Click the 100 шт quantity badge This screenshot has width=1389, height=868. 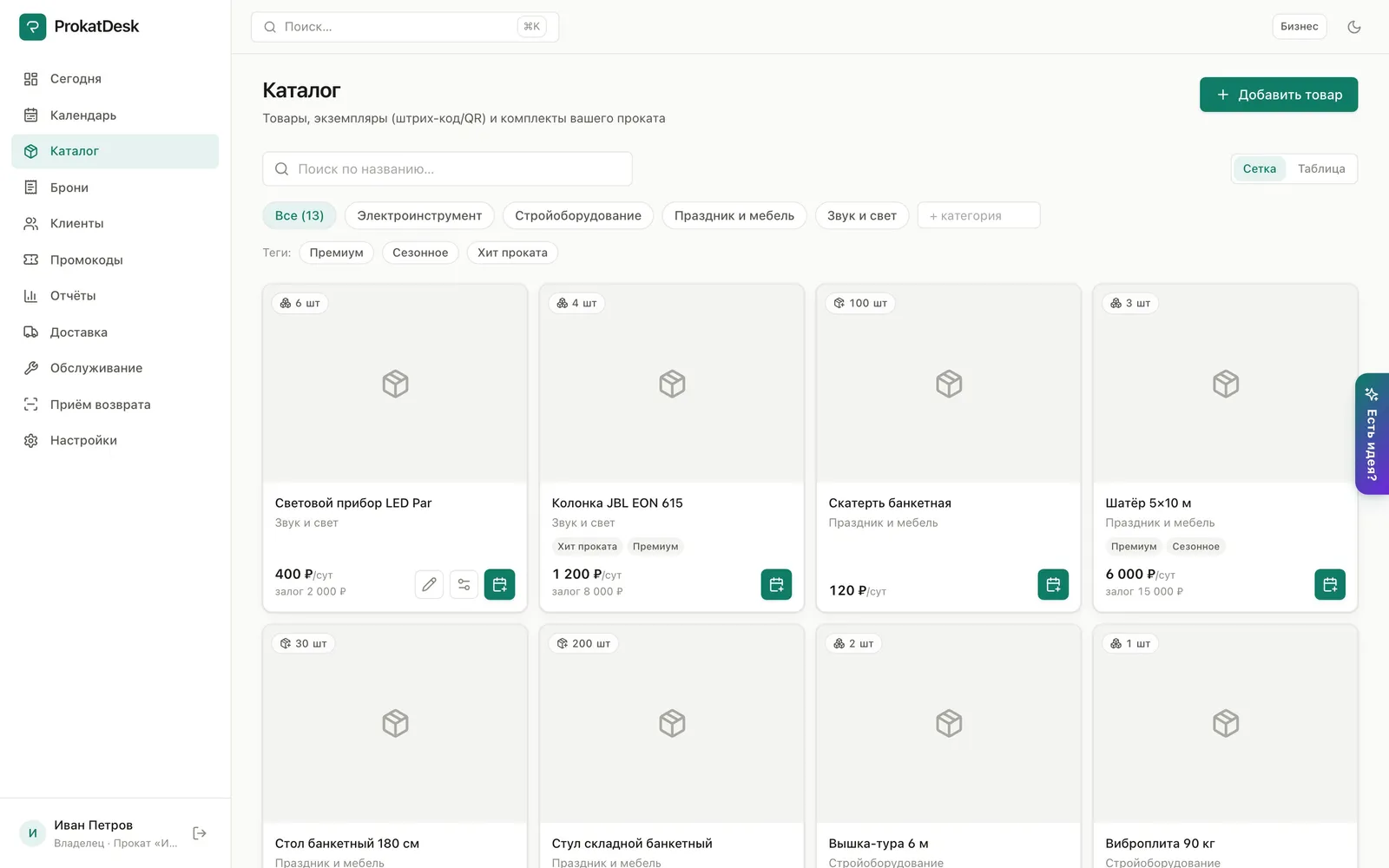[x=860, y=303]
